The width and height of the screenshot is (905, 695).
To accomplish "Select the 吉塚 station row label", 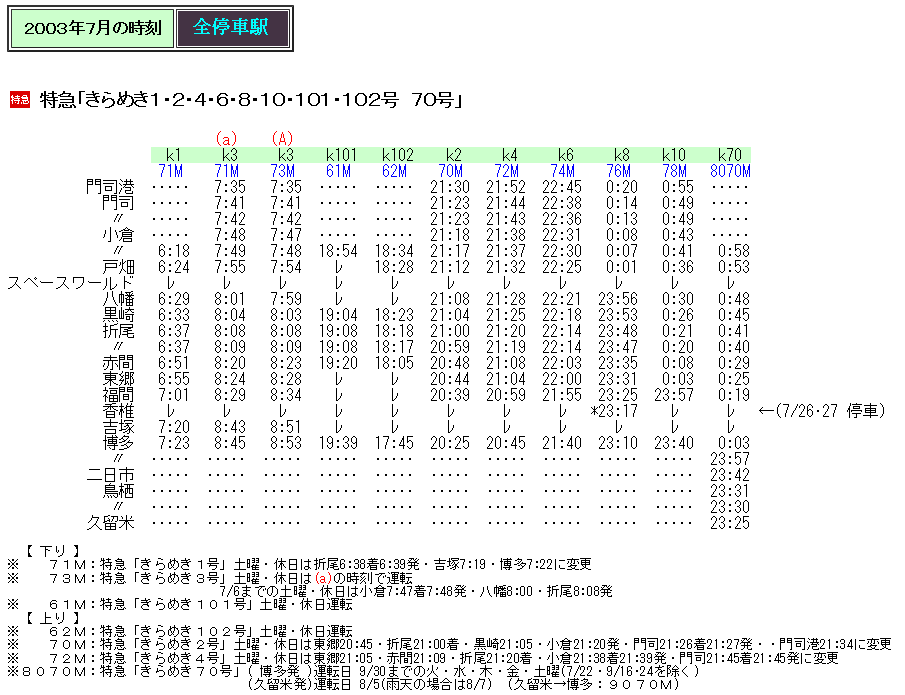I will tap(118, 427).
